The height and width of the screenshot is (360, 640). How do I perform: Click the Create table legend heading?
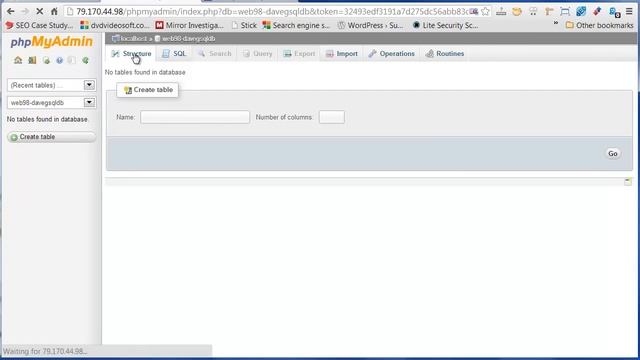(x=148, y=90)
